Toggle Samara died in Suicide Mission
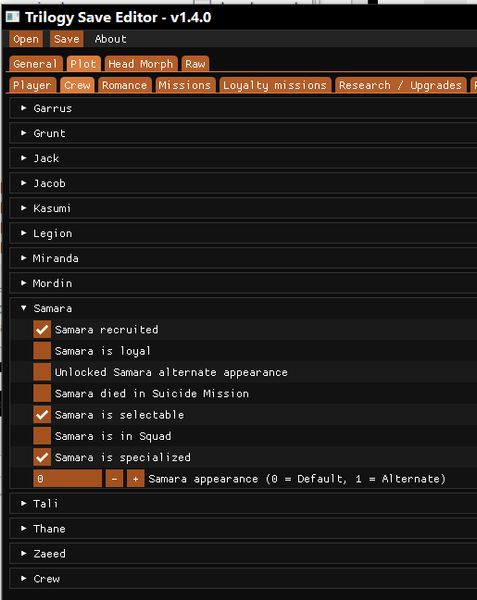Image resolution: width=477 pixels, height=600 pixels. point(42,393)
